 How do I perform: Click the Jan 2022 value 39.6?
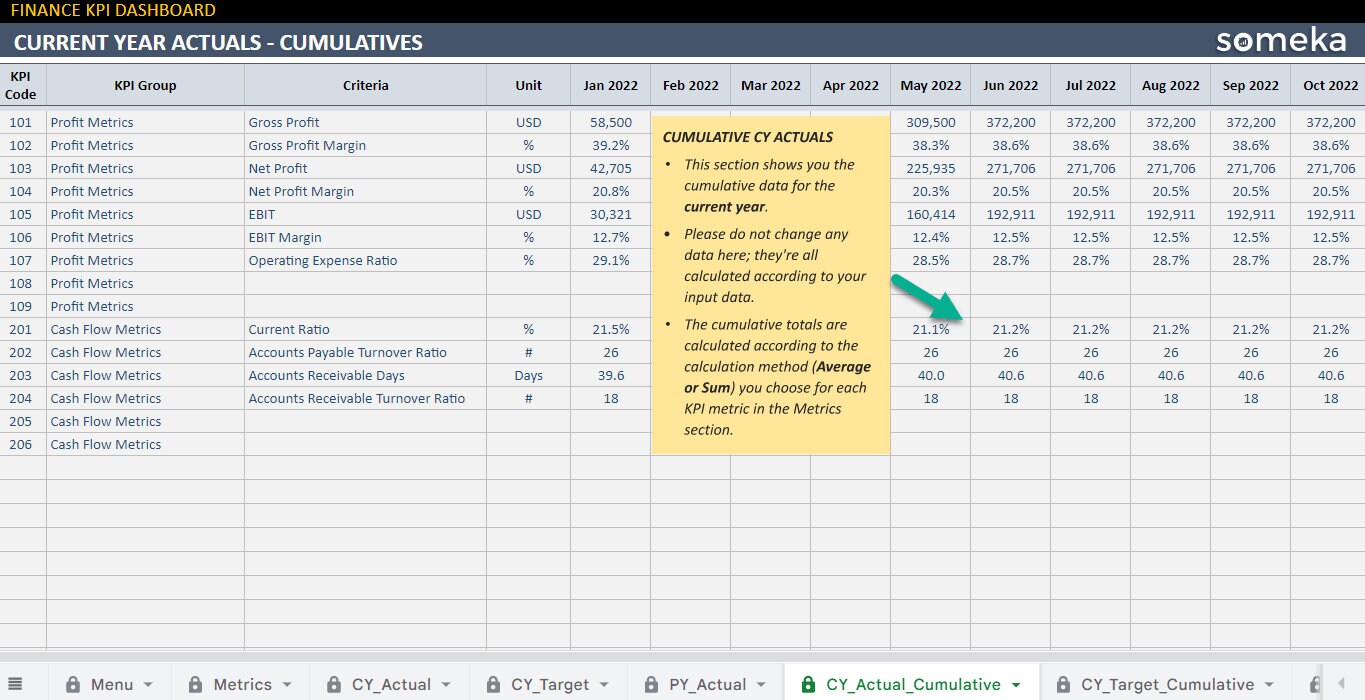610,375
